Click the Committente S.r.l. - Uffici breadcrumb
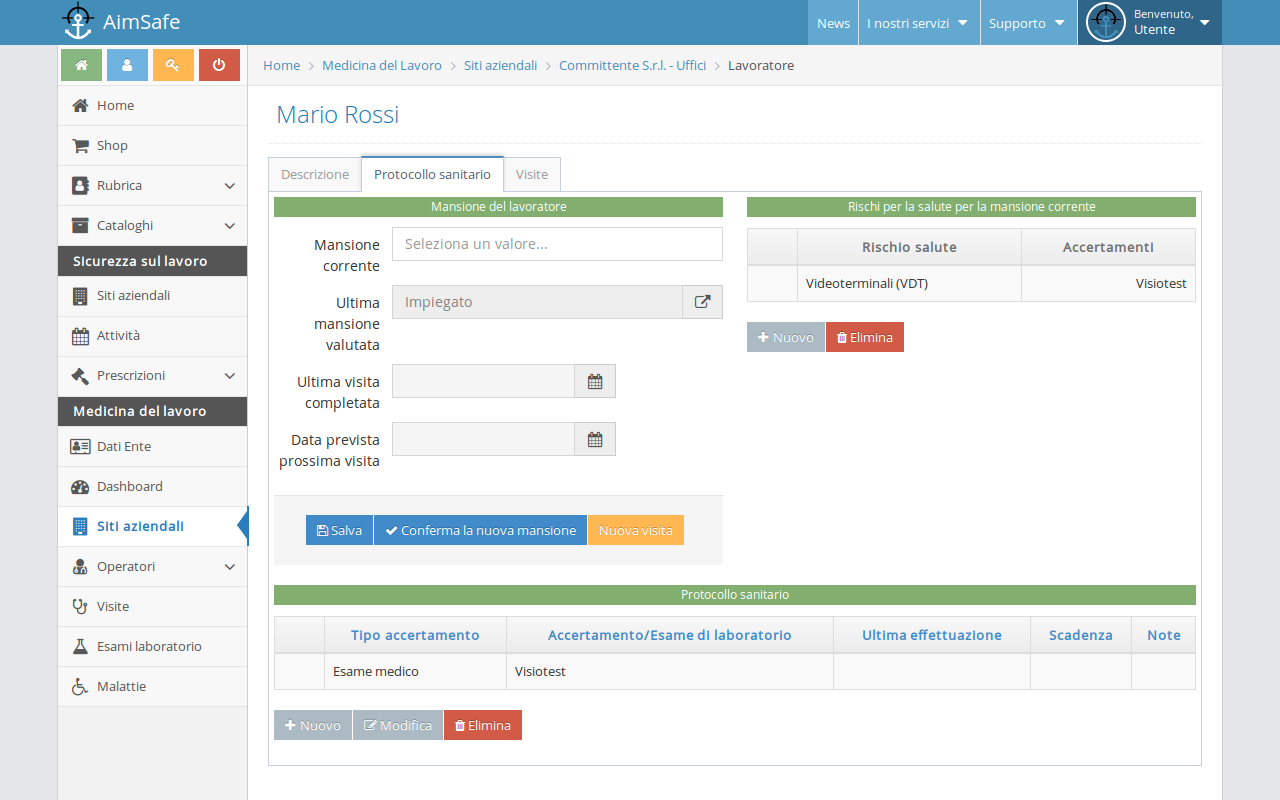 coord(632,65)
